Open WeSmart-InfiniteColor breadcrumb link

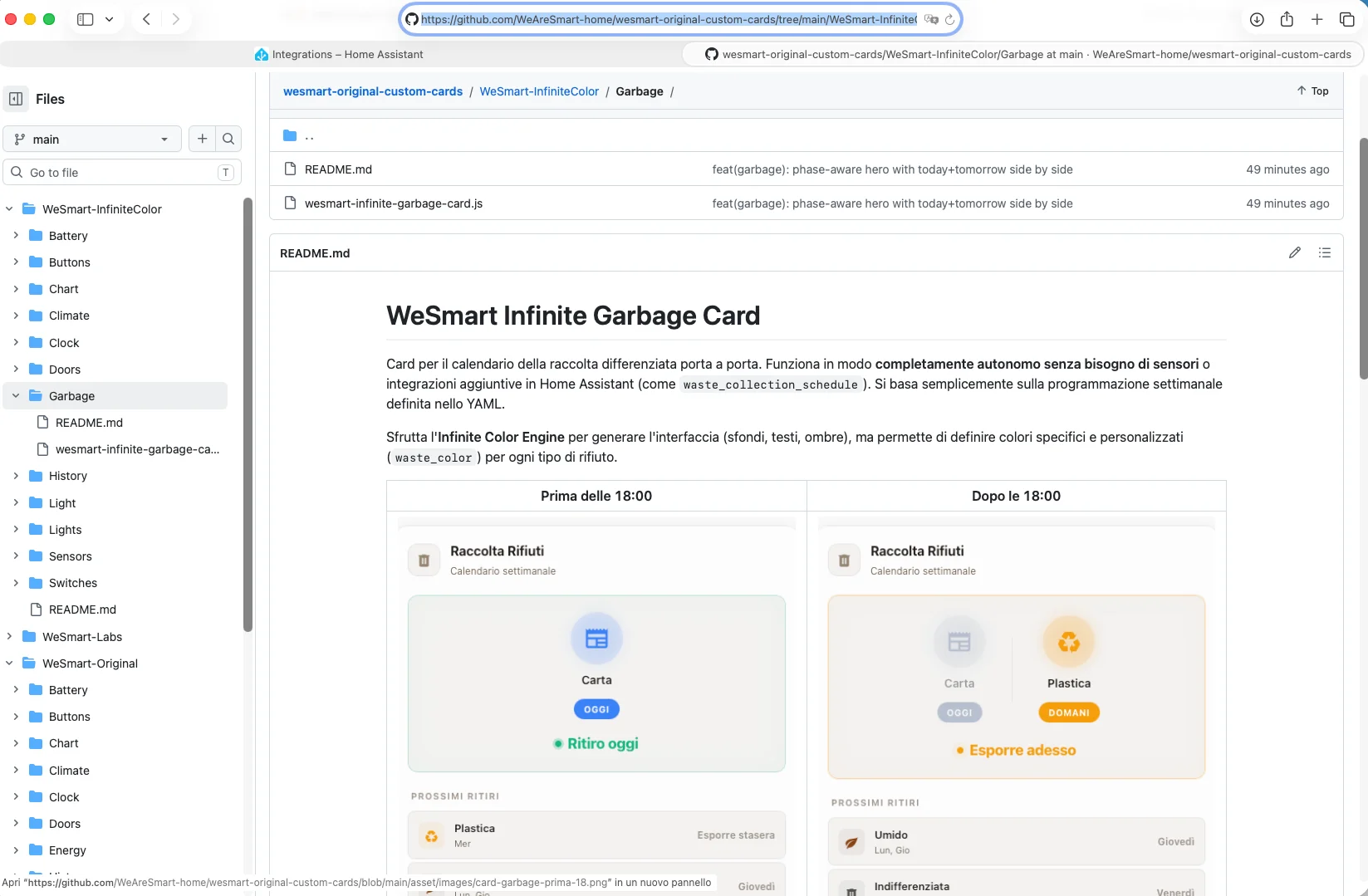pos(539,91)
